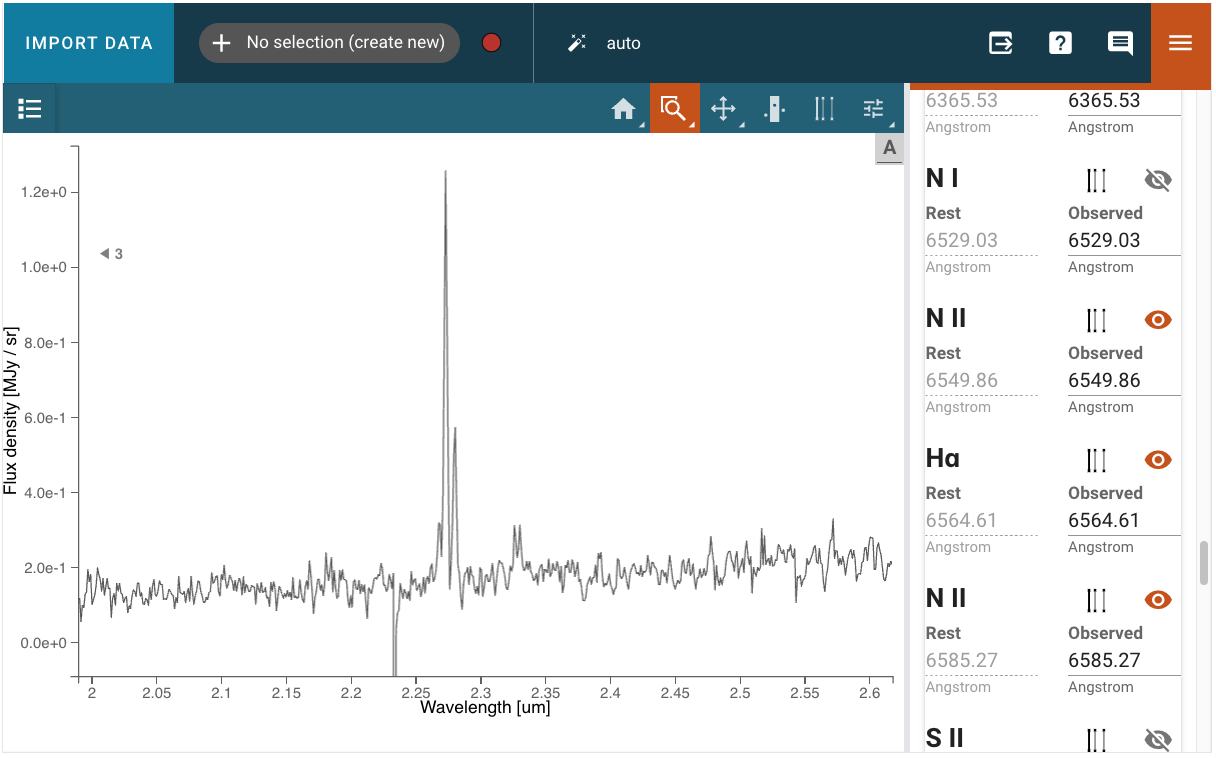
Task: Click the home reset zoom icon
Action: [624, 109]
